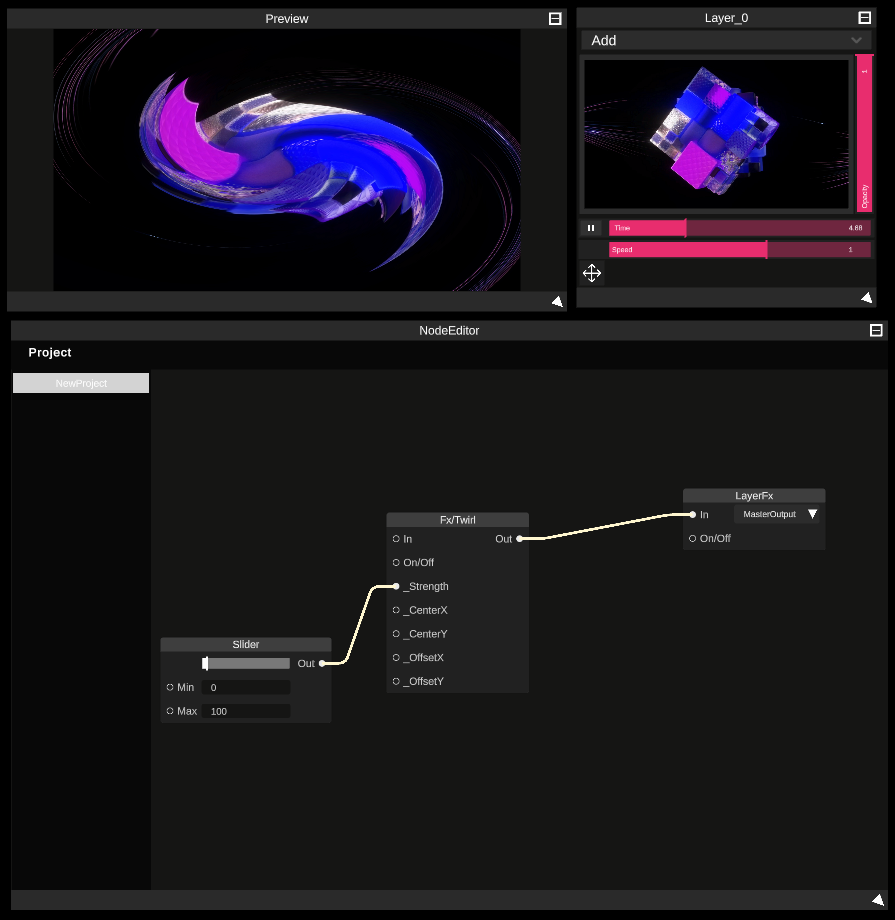Pause playback with the pause button
Image resolution: width=895 pixels, height=920 pixels.
pyautogui.click(x=591, y=228)
